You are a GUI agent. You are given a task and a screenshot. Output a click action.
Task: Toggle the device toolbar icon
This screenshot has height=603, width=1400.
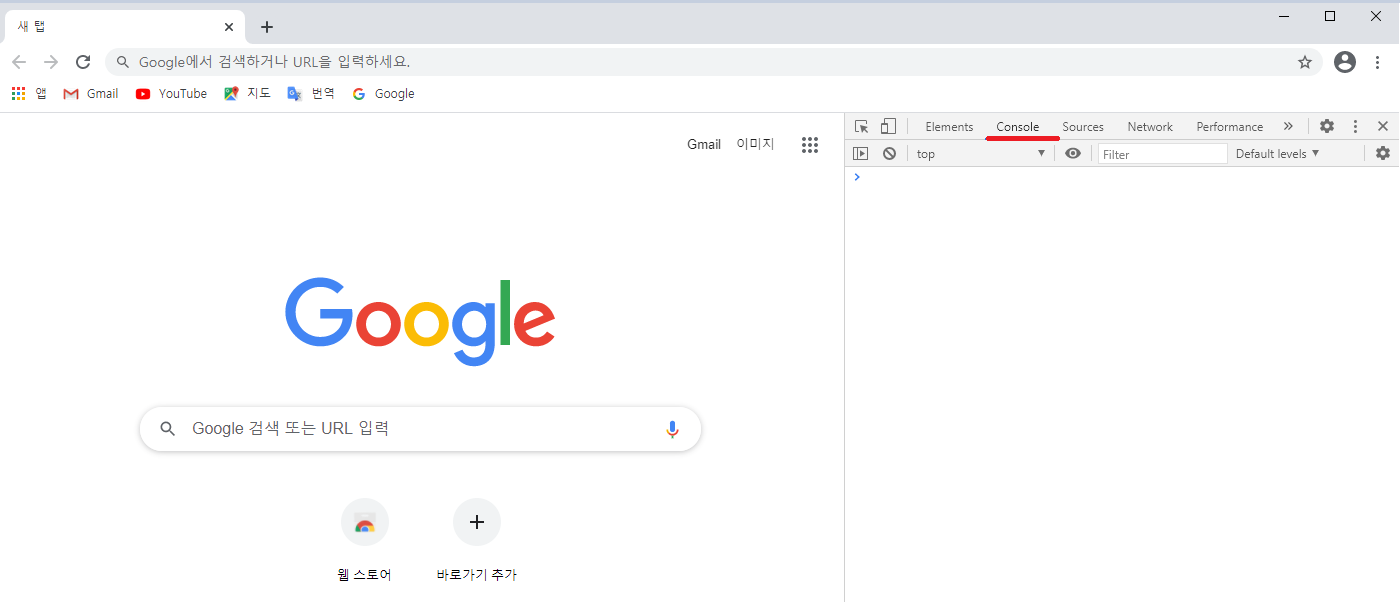888,126
